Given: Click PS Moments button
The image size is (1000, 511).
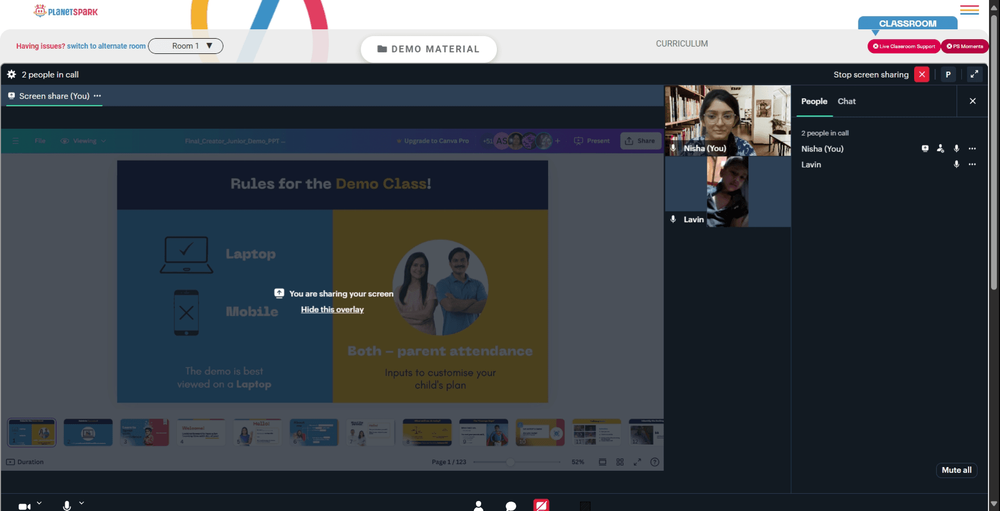Looking at the screenshot, I should tap(965, 46).
